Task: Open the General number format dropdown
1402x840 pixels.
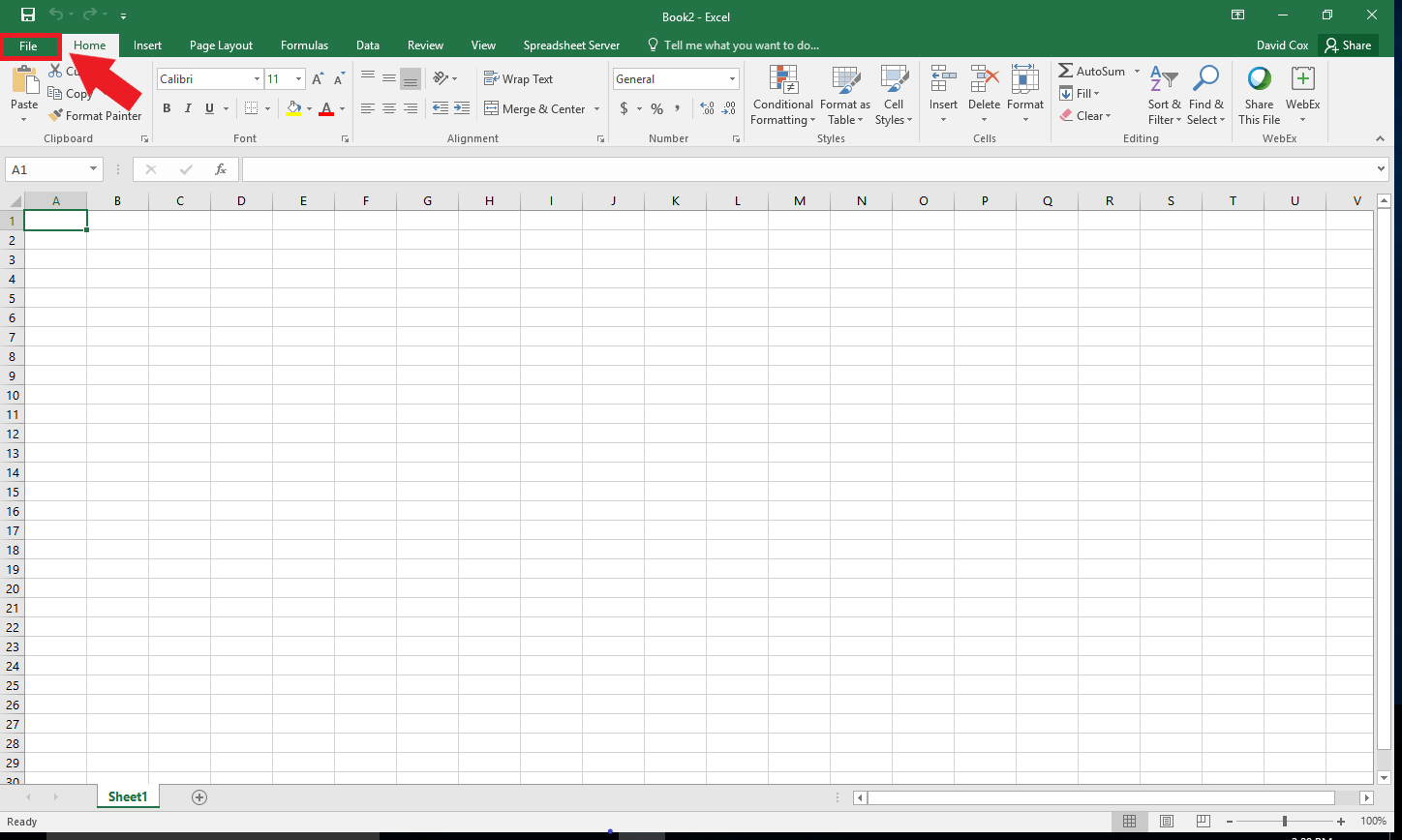Action: 731,78
